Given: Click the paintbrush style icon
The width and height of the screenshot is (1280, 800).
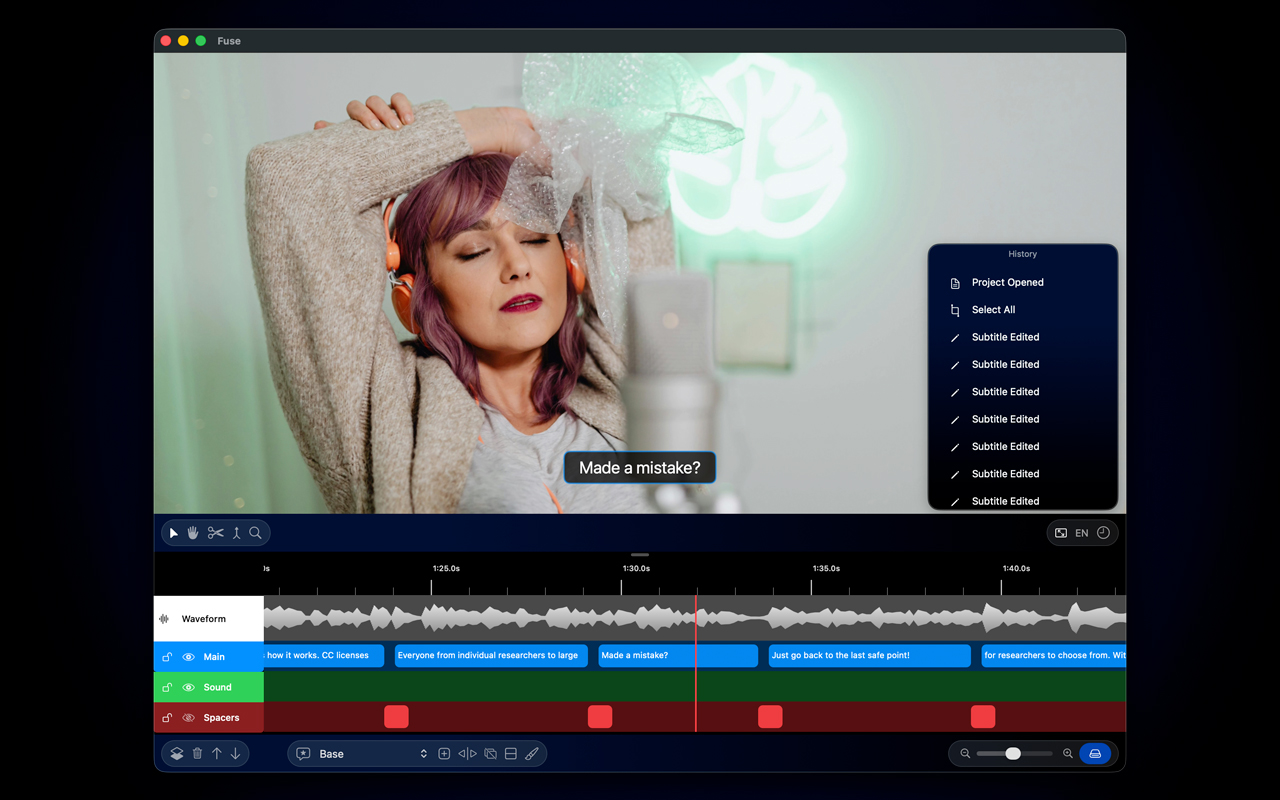Looking at the screenshot, I should [532, 754].
